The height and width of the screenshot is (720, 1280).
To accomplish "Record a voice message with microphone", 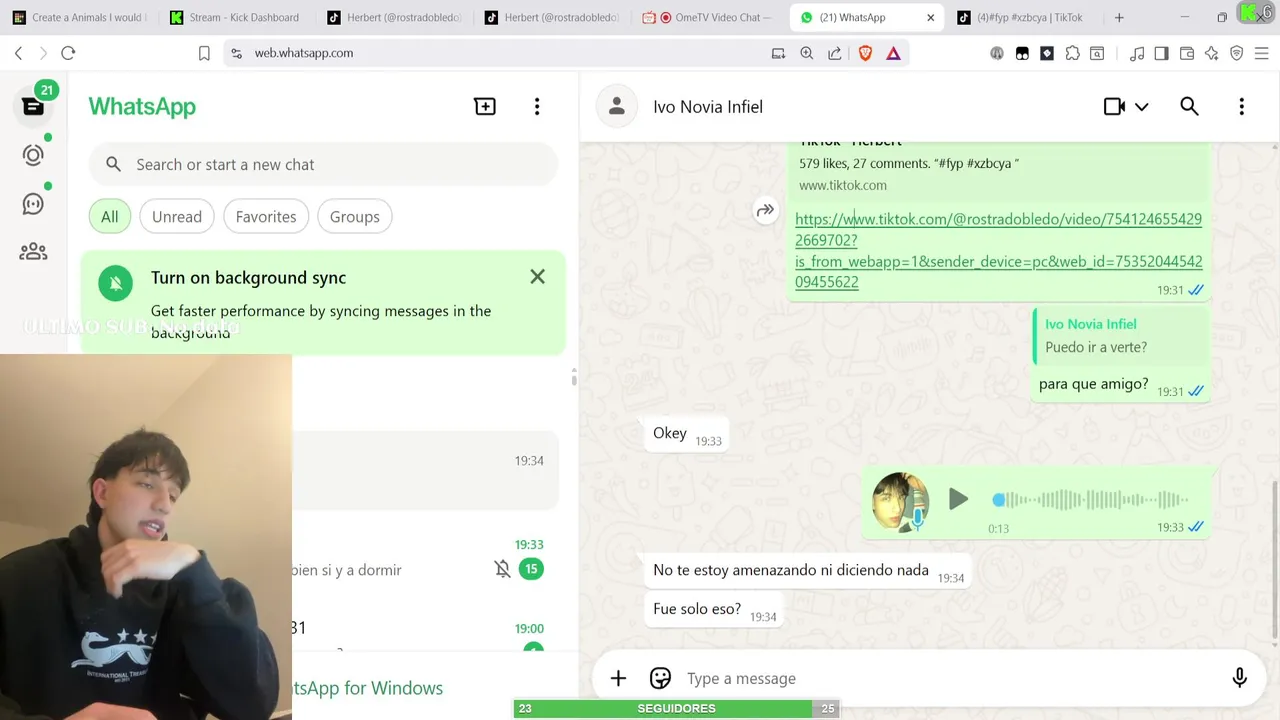I will click(1239, 678).
